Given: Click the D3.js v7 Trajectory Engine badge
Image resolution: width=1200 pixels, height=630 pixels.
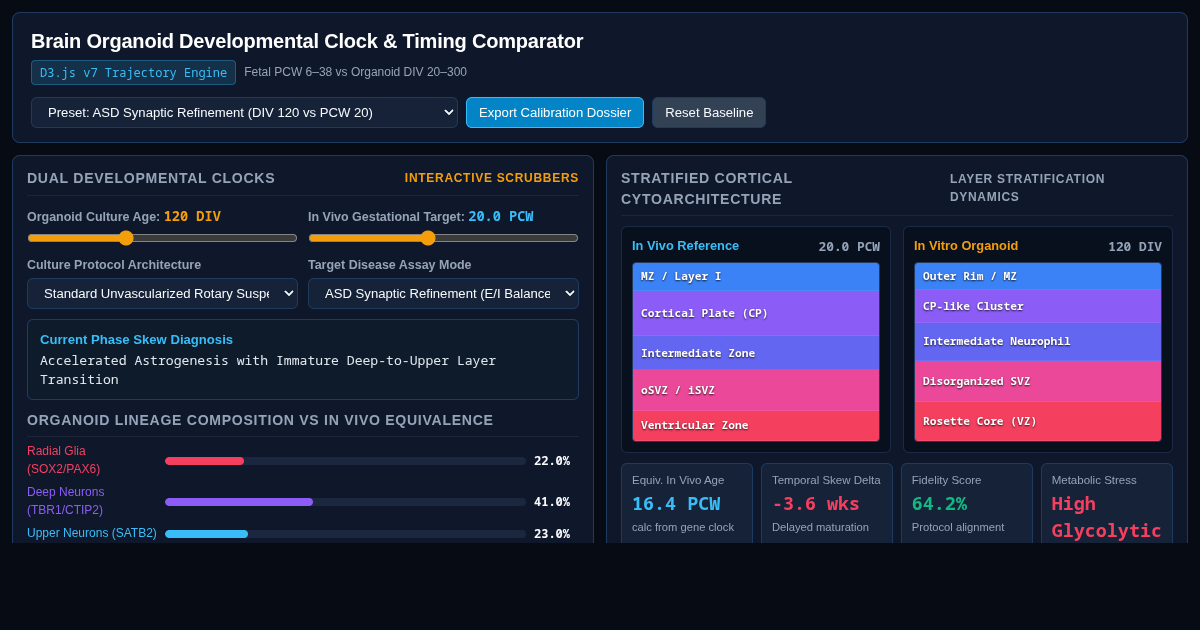Looking at the screenshot, I should point(133,72).
